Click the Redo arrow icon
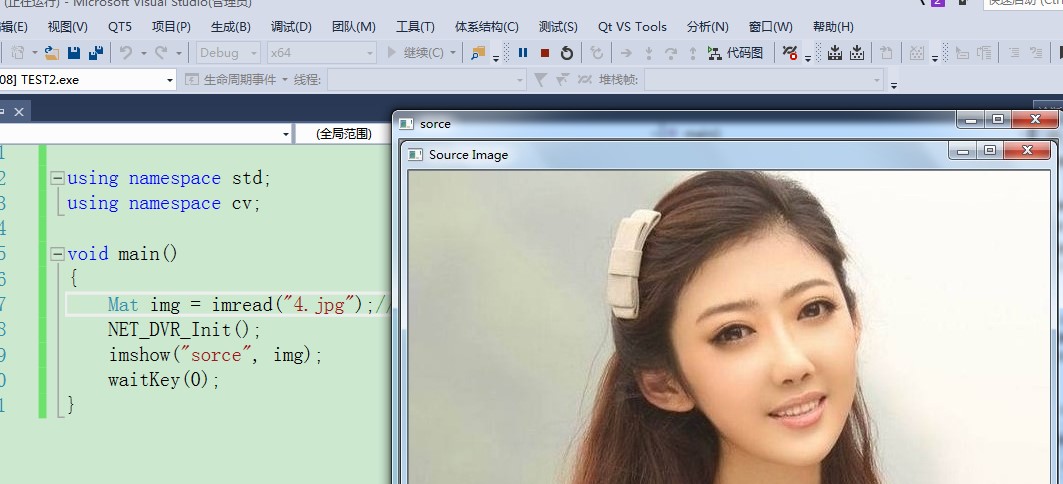 tap(161, 53)
